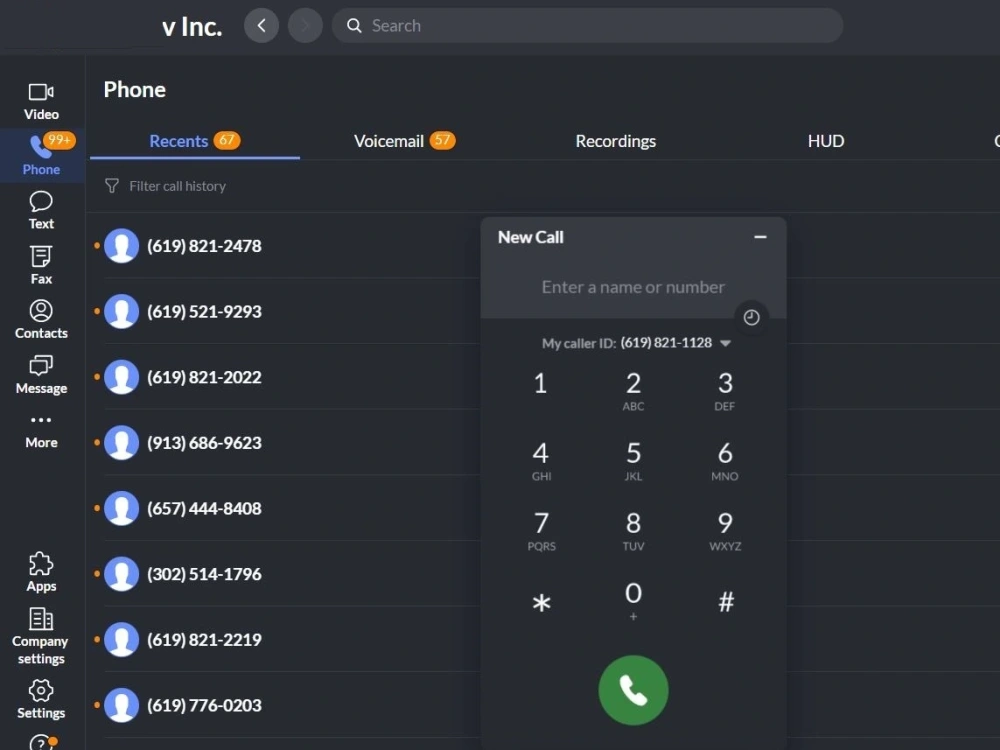Open Settings gear in sidebar
1000x750 pixels.
(x=41, y=699)
